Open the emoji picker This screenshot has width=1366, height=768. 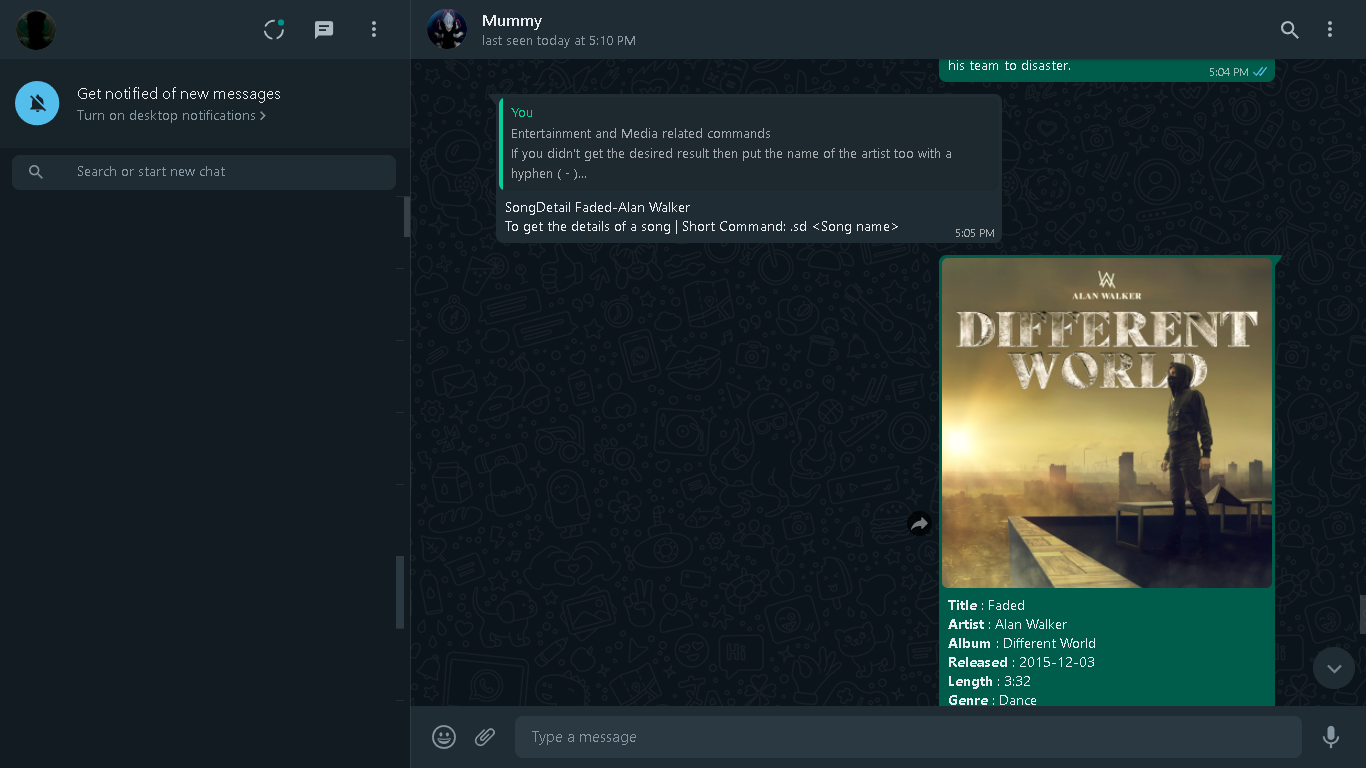(x=444, y=737)
